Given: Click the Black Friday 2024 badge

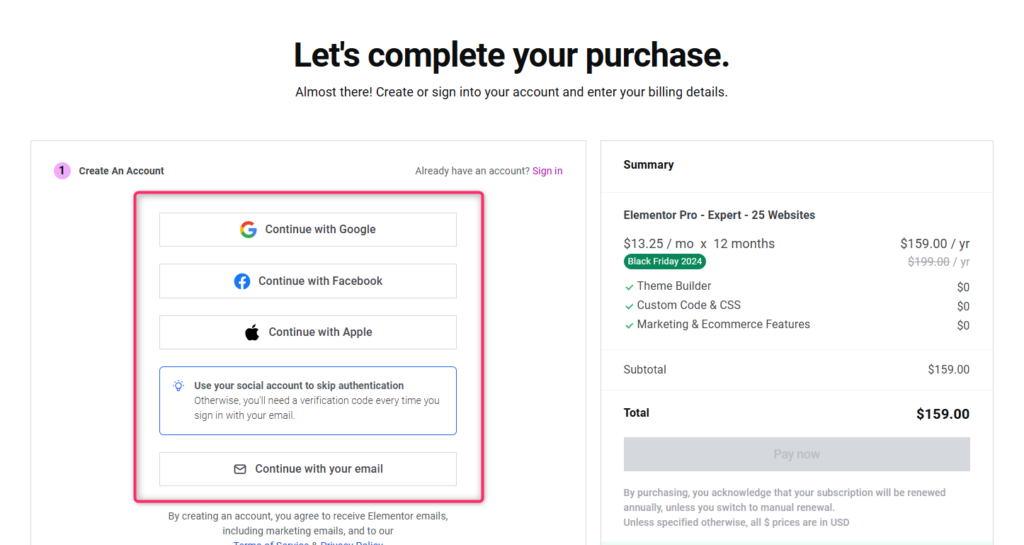Looking at the screenshot, I should 665,262.
